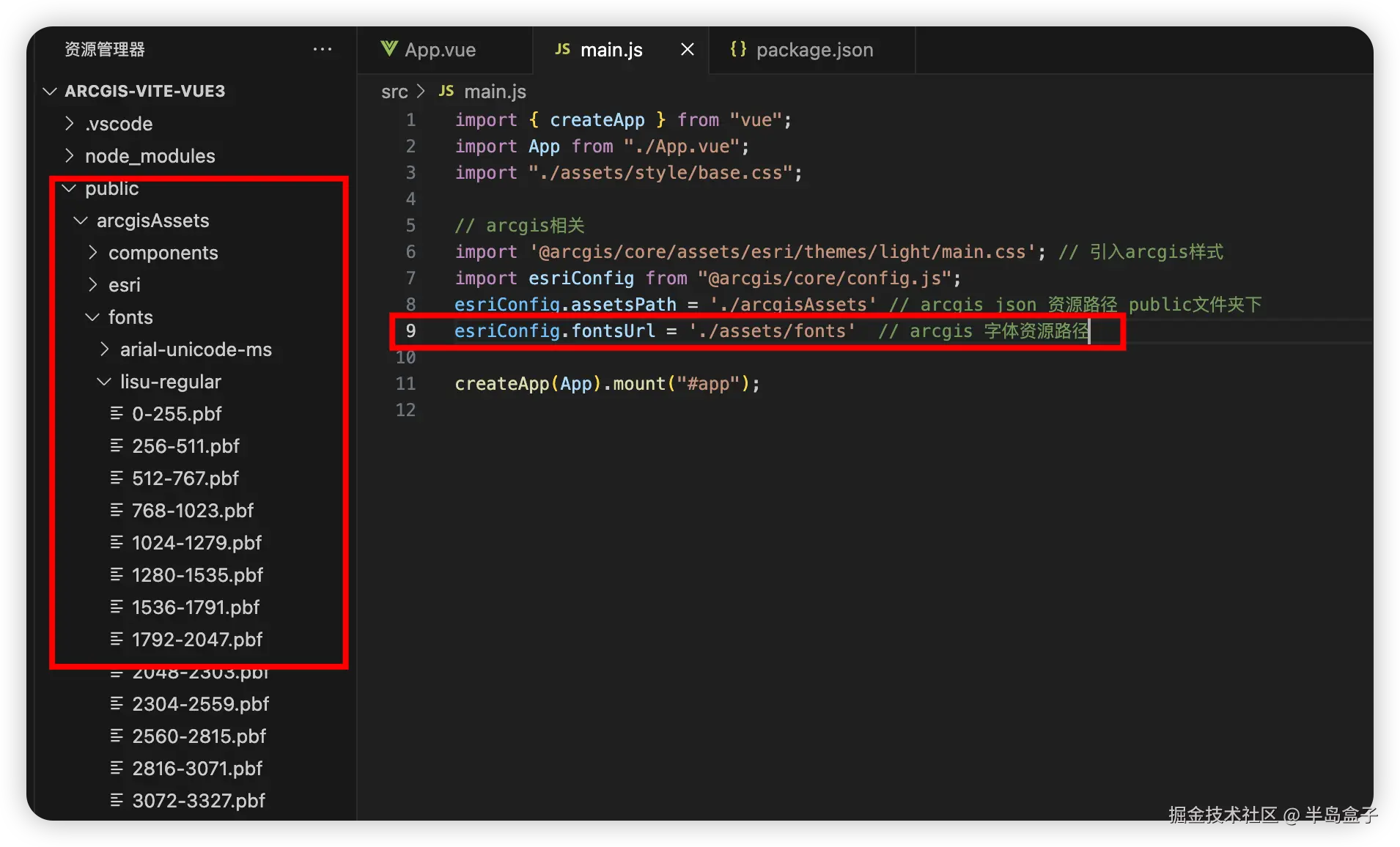Click the esriConfig.assetsPath code line
1400x847 pixels.
858,305
